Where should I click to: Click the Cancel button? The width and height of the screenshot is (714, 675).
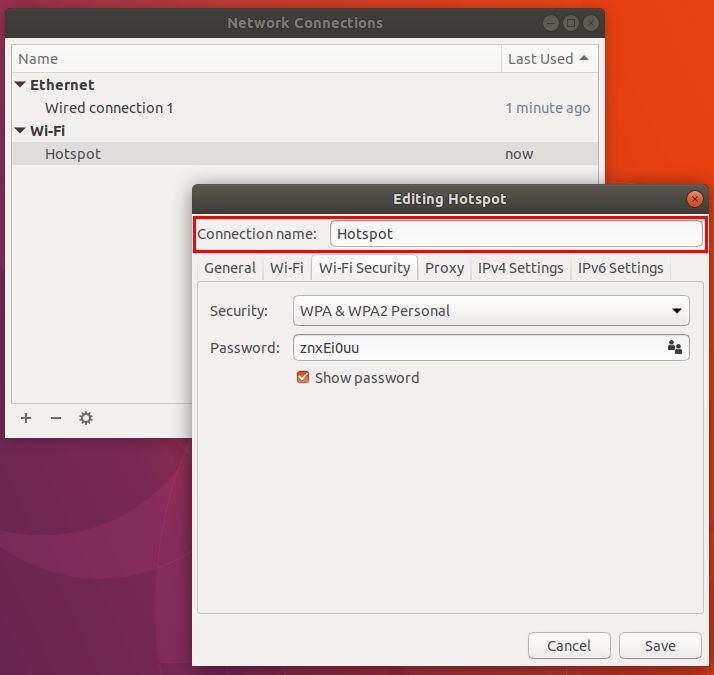(569, 645)
